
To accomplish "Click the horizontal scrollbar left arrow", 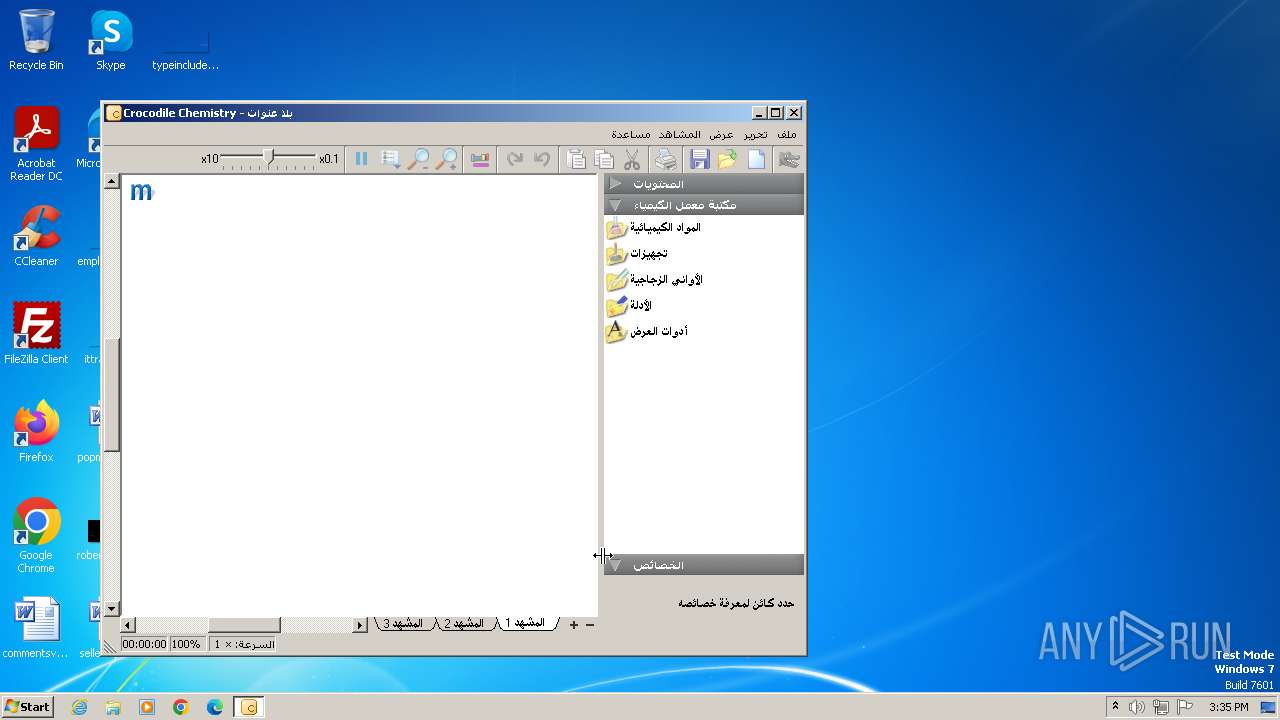I will coord(128,625).
